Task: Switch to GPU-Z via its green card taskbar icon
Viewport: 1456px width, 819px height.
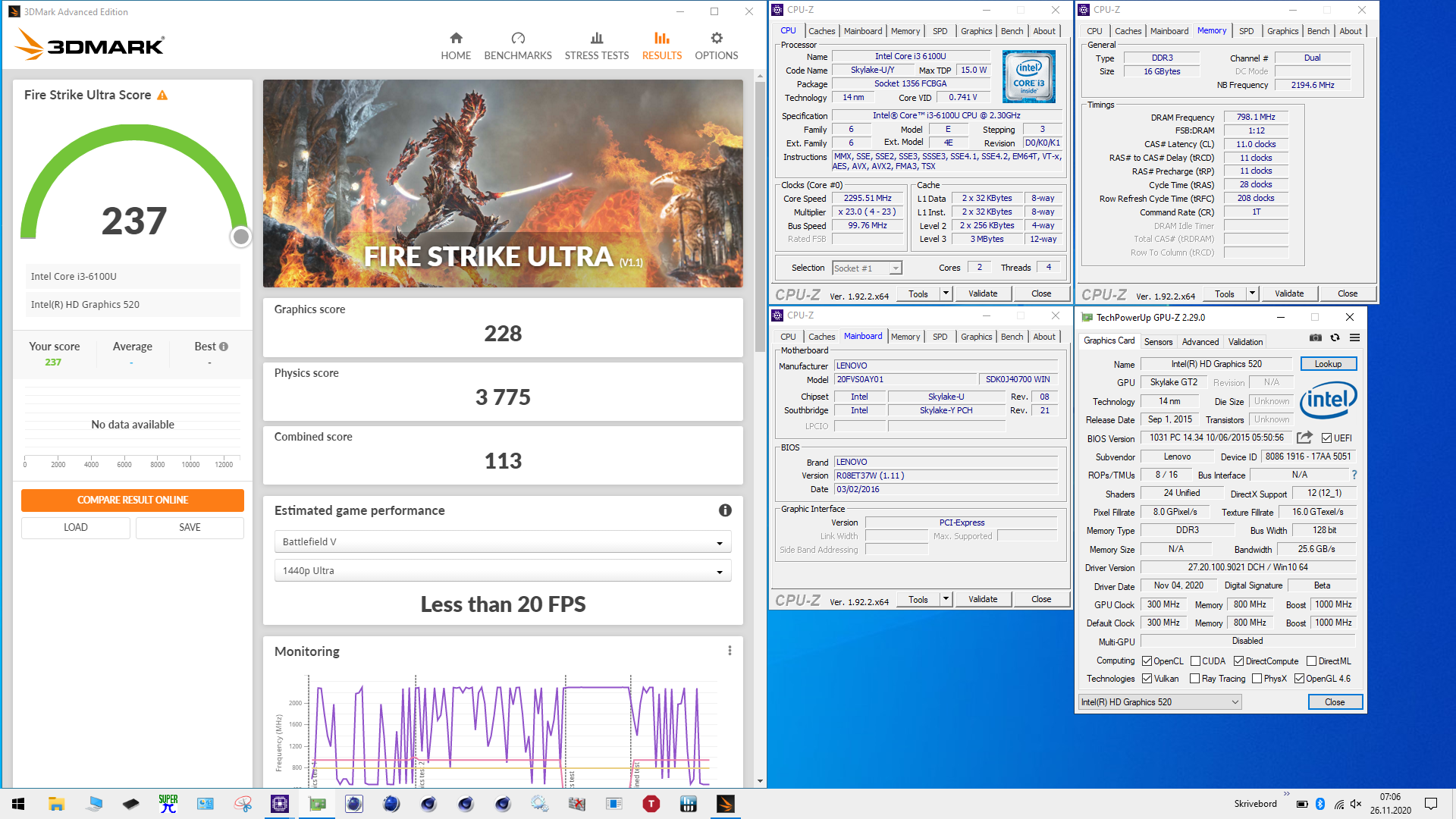Action: point(317,804)
